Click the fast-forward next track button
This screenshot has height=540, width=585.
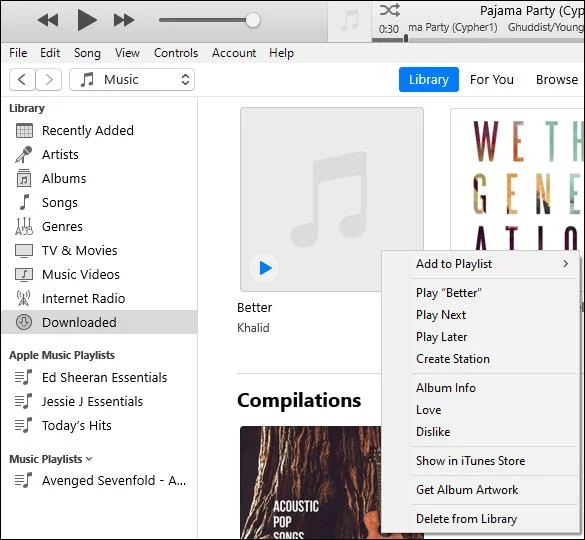(x=124, y=20)
